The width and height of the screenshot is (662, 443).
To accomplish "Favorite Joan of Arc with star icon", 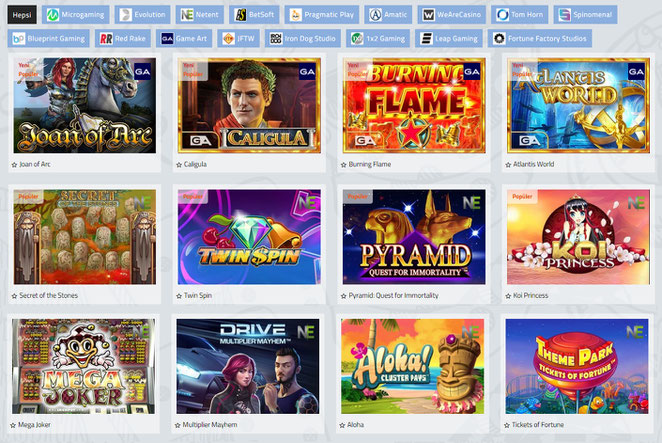I will coord(14,165).
